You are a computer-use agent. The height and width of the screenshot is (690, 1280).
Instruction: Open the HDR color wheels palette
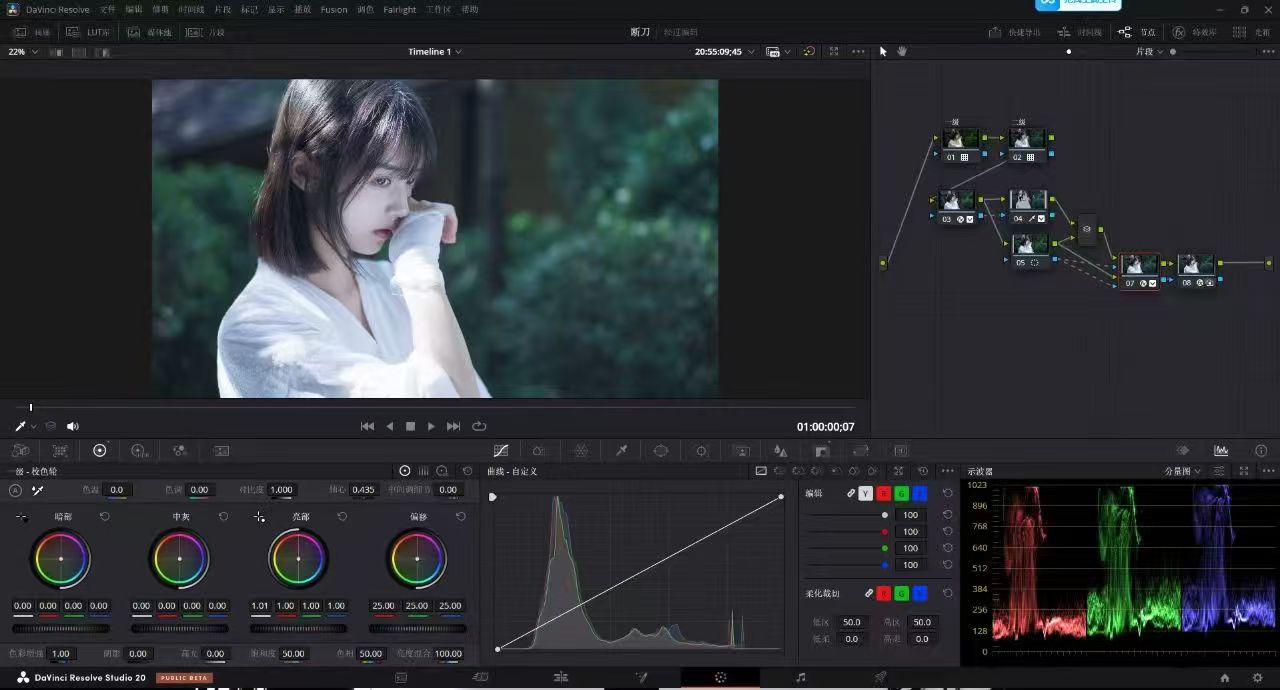coord(139,451)
